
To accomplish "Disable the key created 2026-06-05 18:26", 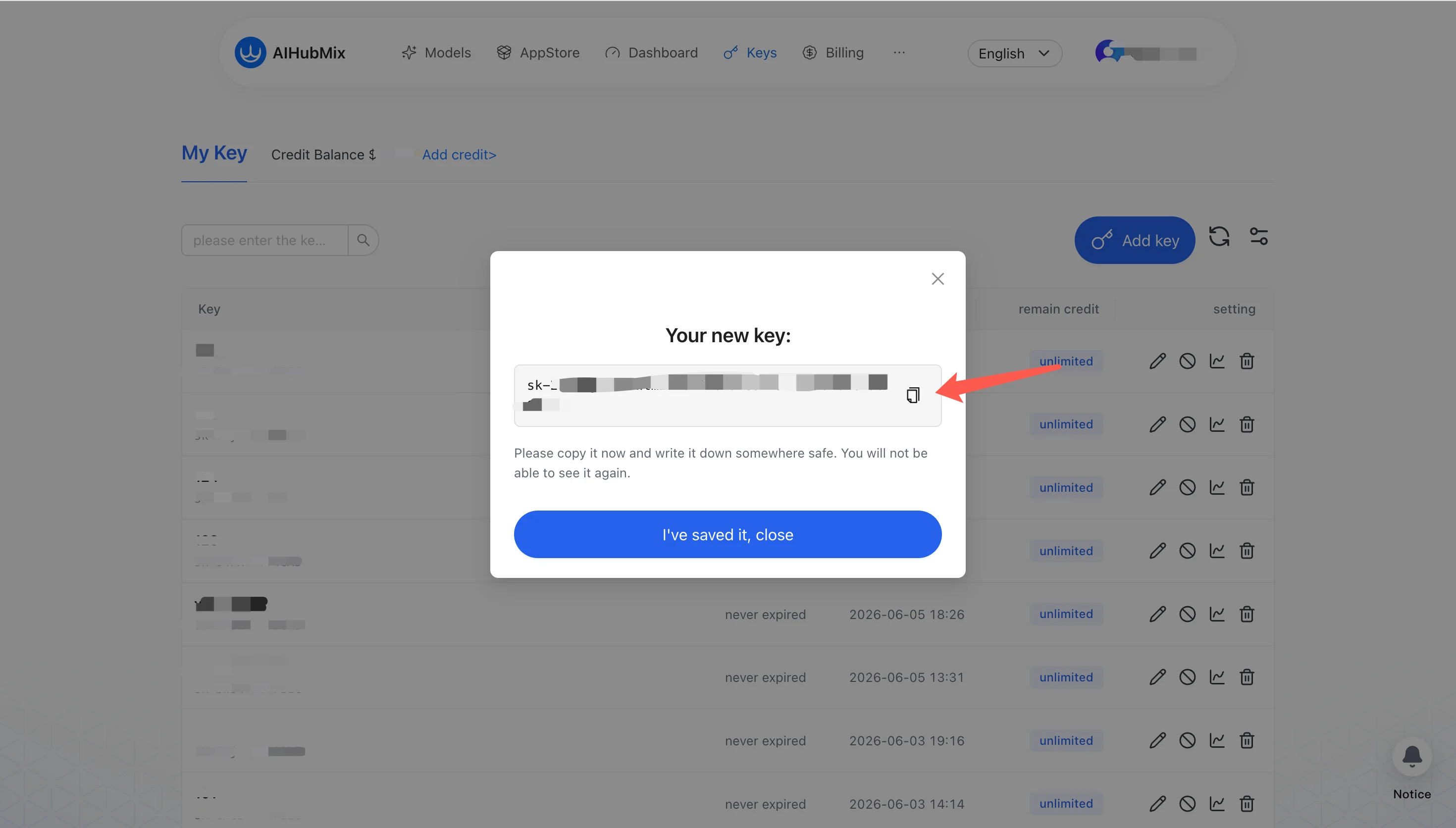I will (1187, 614).
